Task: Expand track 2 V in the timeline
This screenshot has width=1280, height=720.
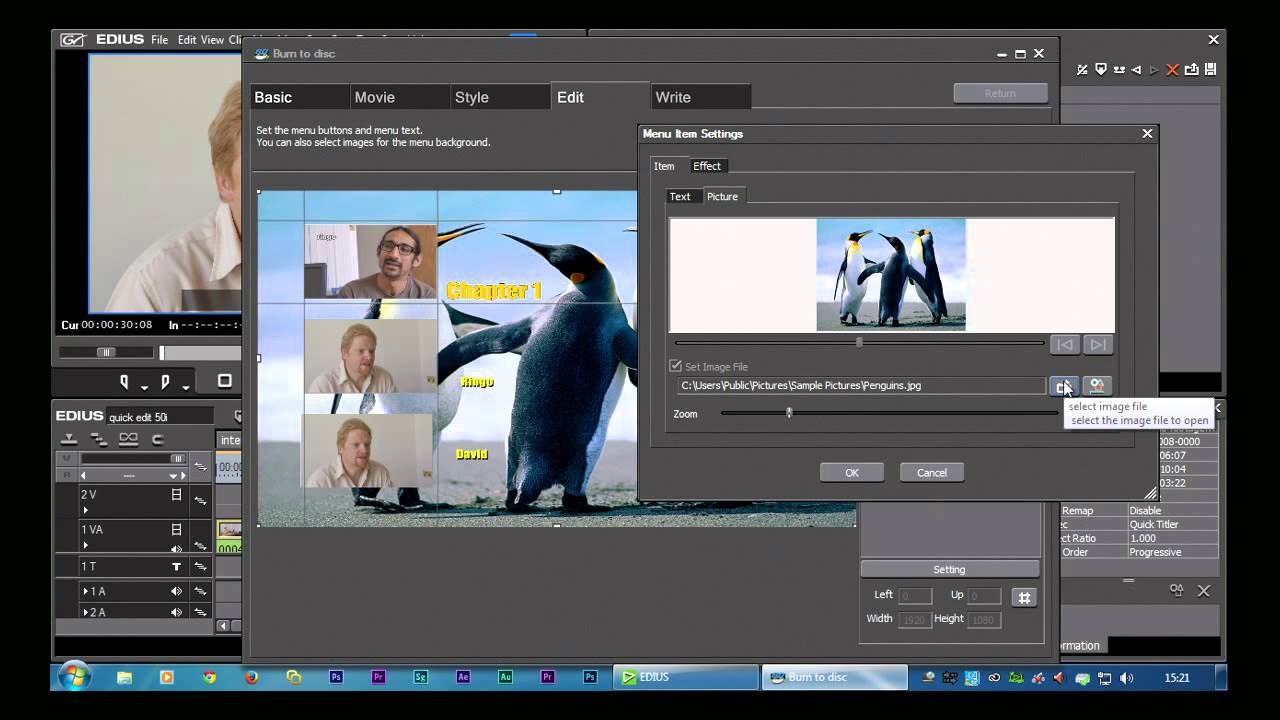Action: pyautogui.click(x=86, y=510)
